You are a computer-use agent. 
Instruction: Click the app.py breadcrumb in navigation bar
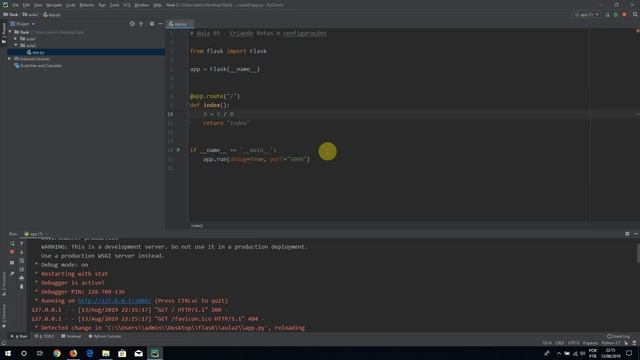pos(52,15)
